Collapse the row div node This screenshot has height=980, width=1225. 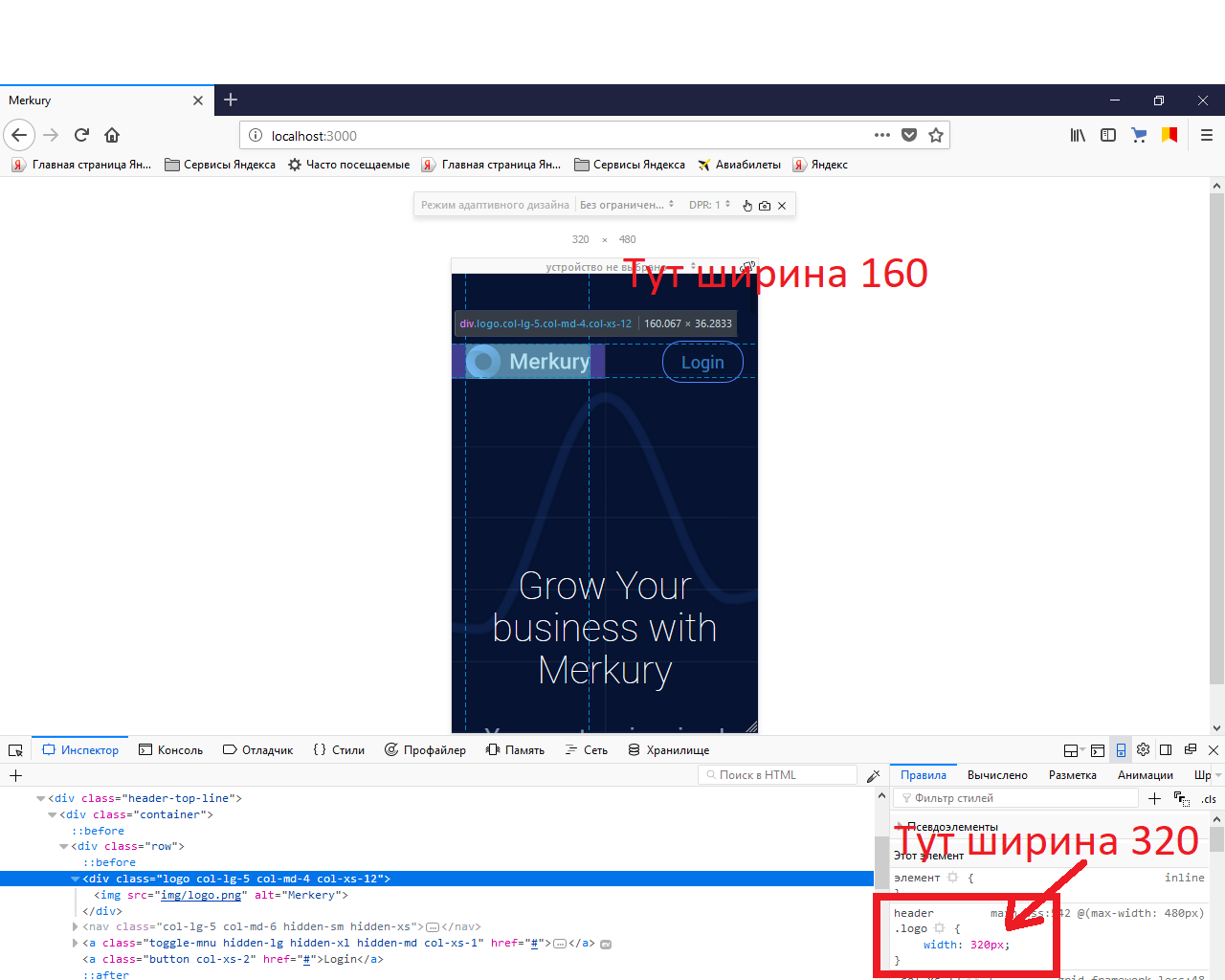(64, 846)
